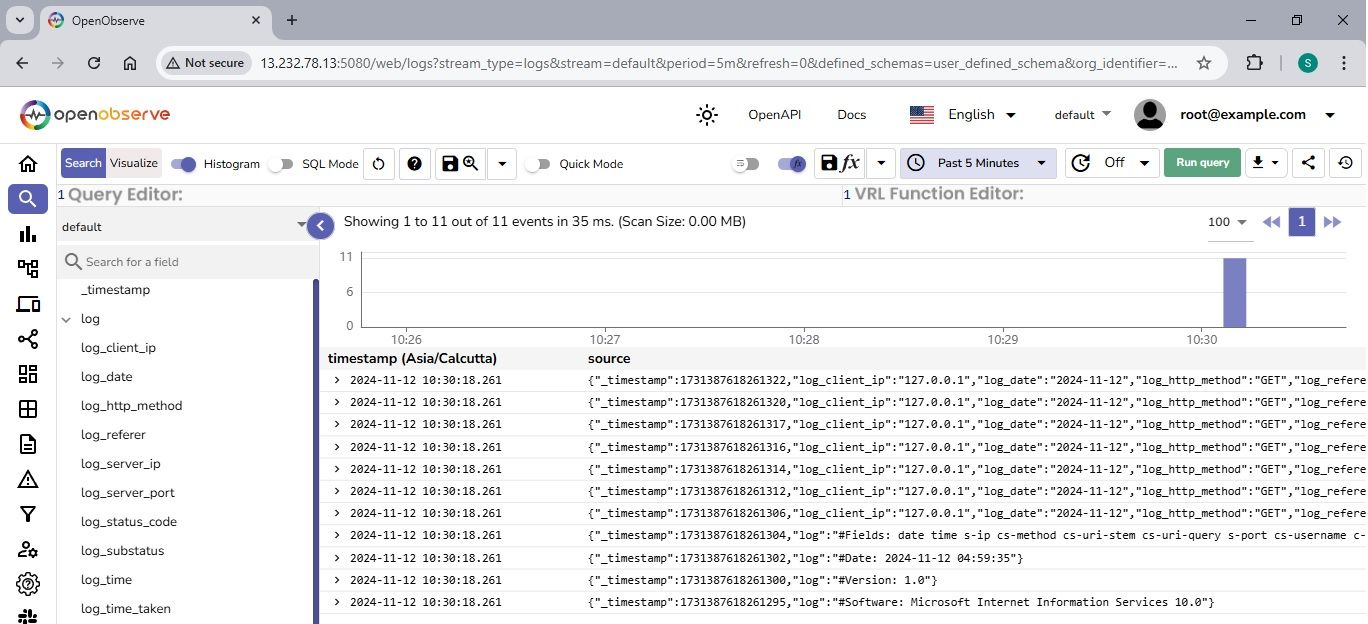Switch theme using the sun icon
The width and height of the screenshot is (1368, 624).
[x=707, y=115]
